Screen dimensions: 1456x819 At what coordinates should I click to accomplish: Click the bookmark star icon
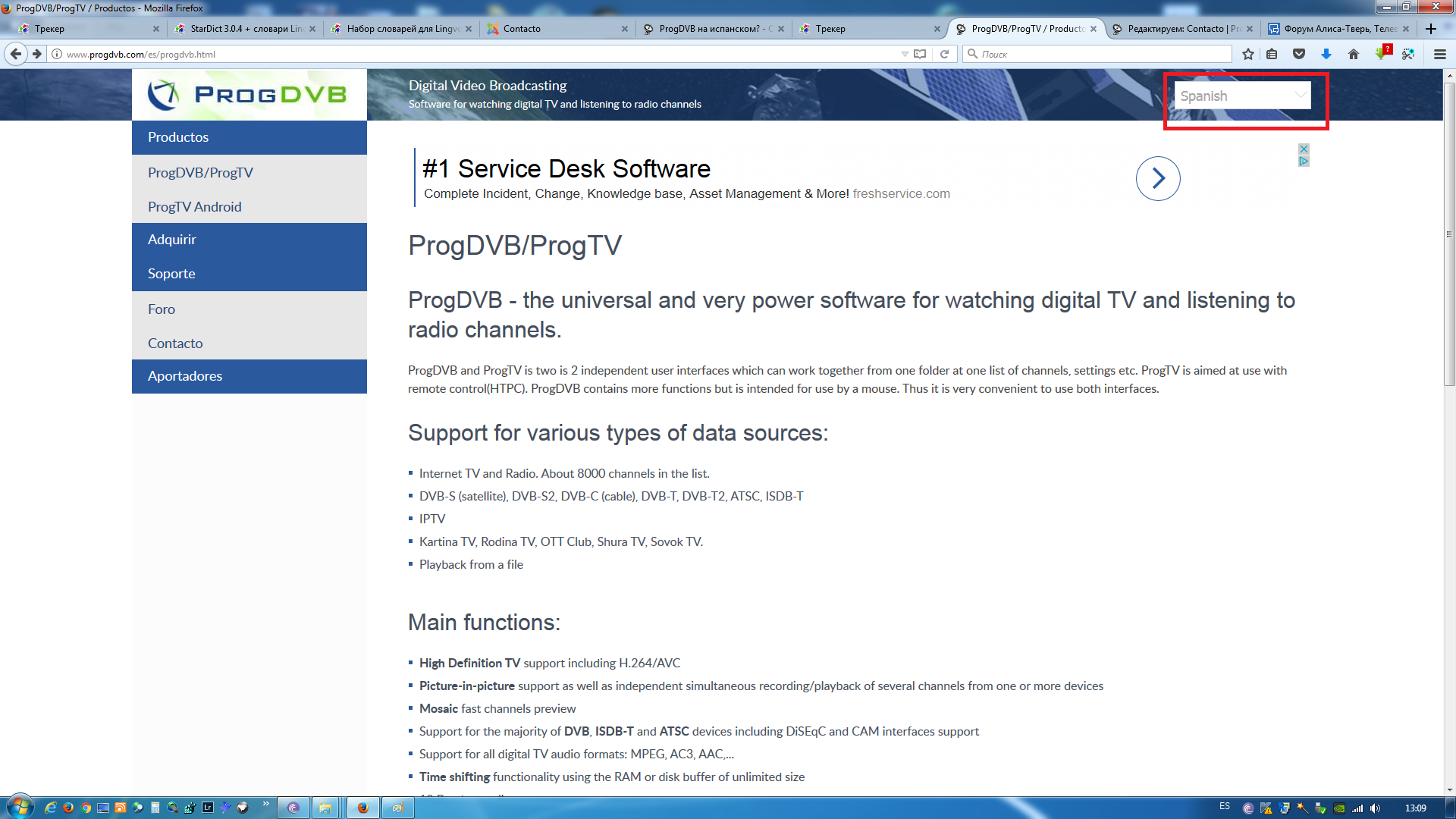click(1248, 54)
